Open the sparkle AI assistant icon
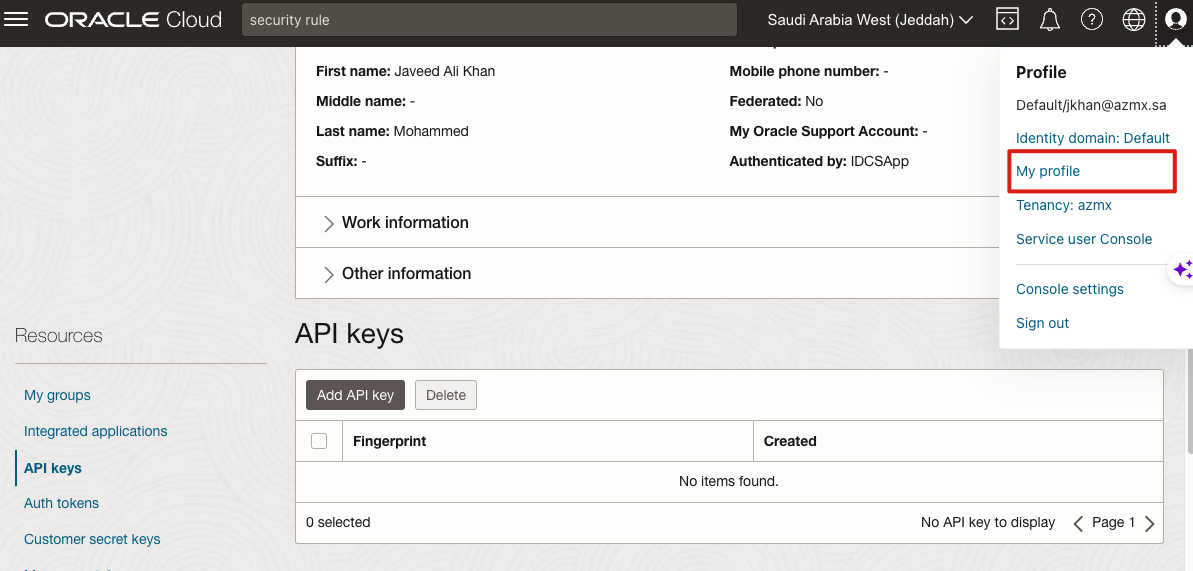 coord(1182,269)
